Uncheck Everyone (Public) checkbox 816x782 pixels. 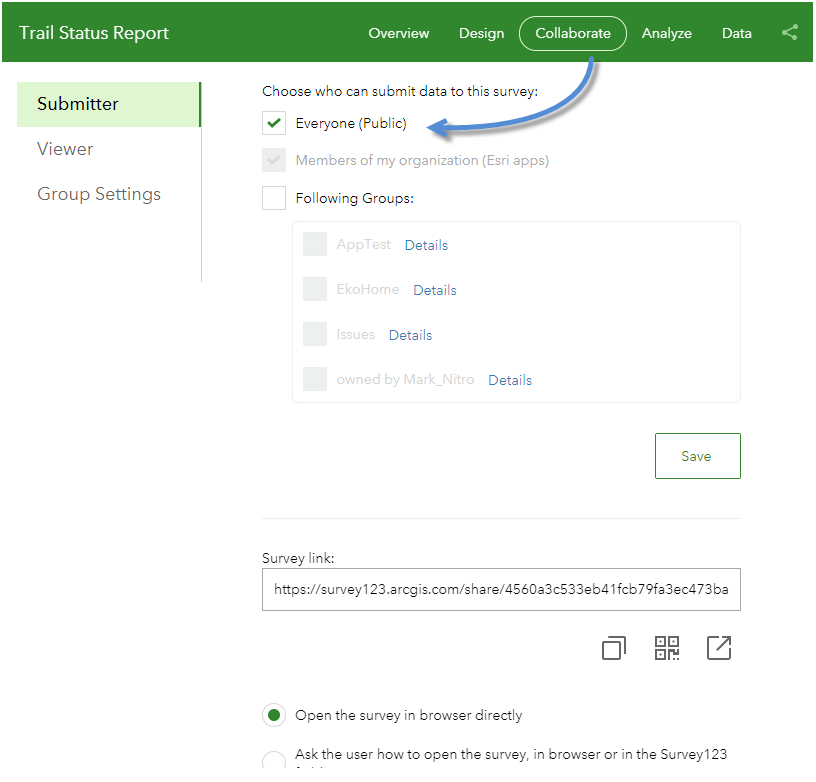pyautogui.click(x=274, y=123)
